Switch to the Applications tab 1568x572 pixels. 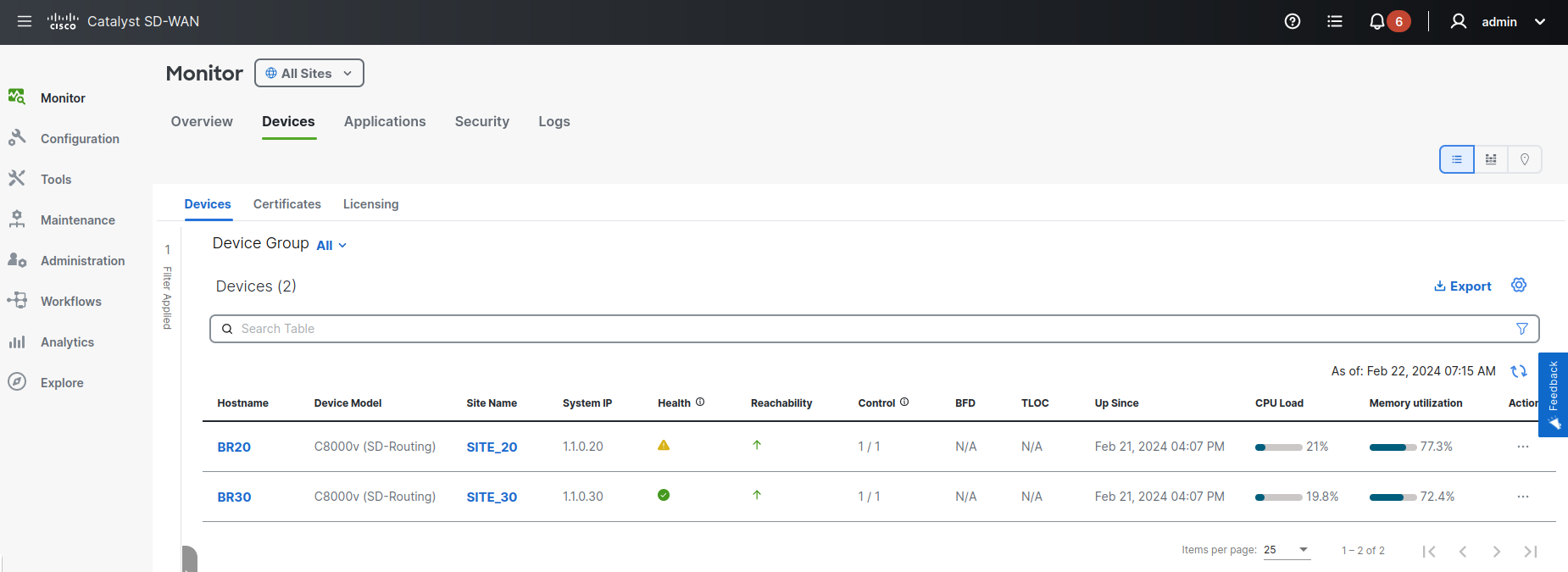click(385, 122)
